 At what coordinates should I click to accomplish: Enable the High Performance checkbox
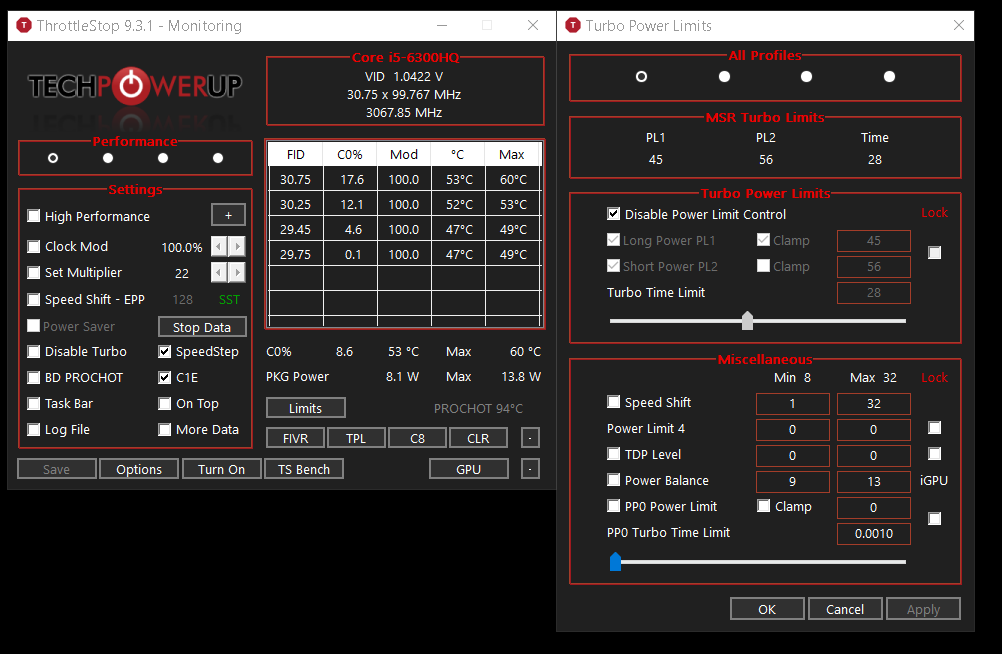tap(34, 215)
